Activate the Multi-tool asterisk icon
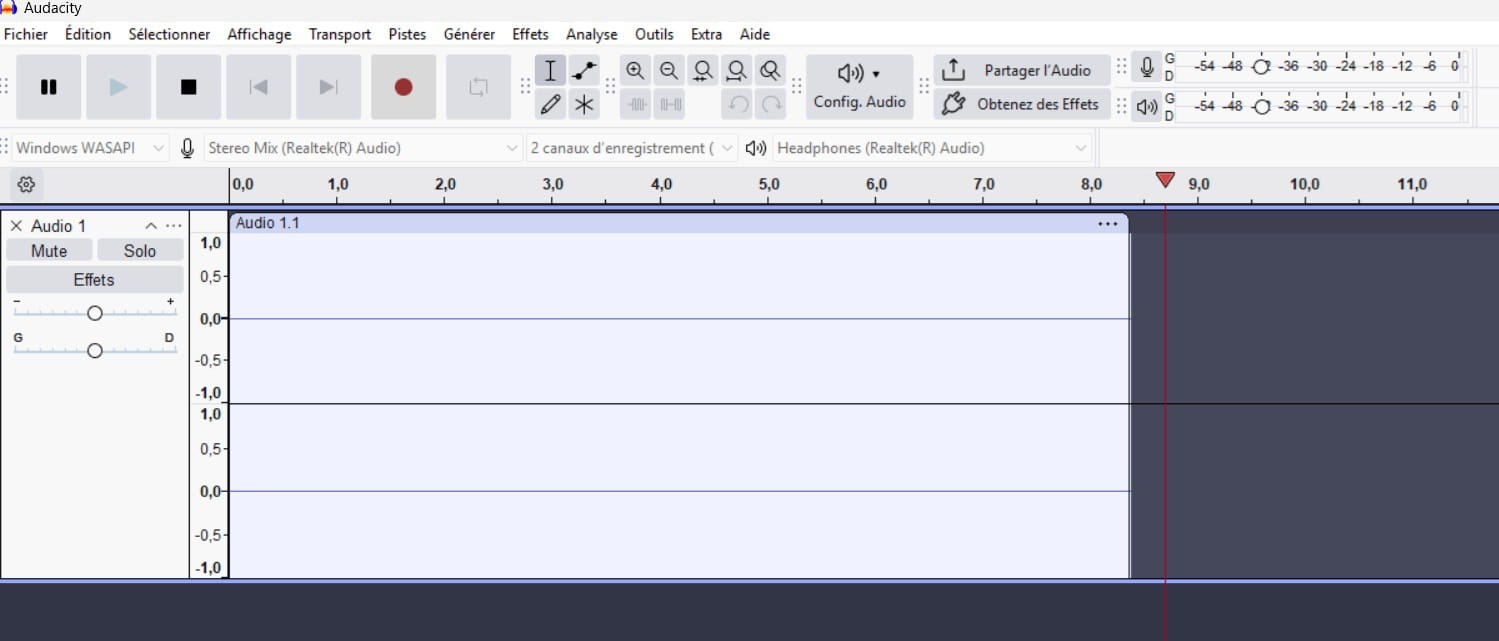Image resolution: width=1499 pixels, height=641 pixels. point(584,104)
